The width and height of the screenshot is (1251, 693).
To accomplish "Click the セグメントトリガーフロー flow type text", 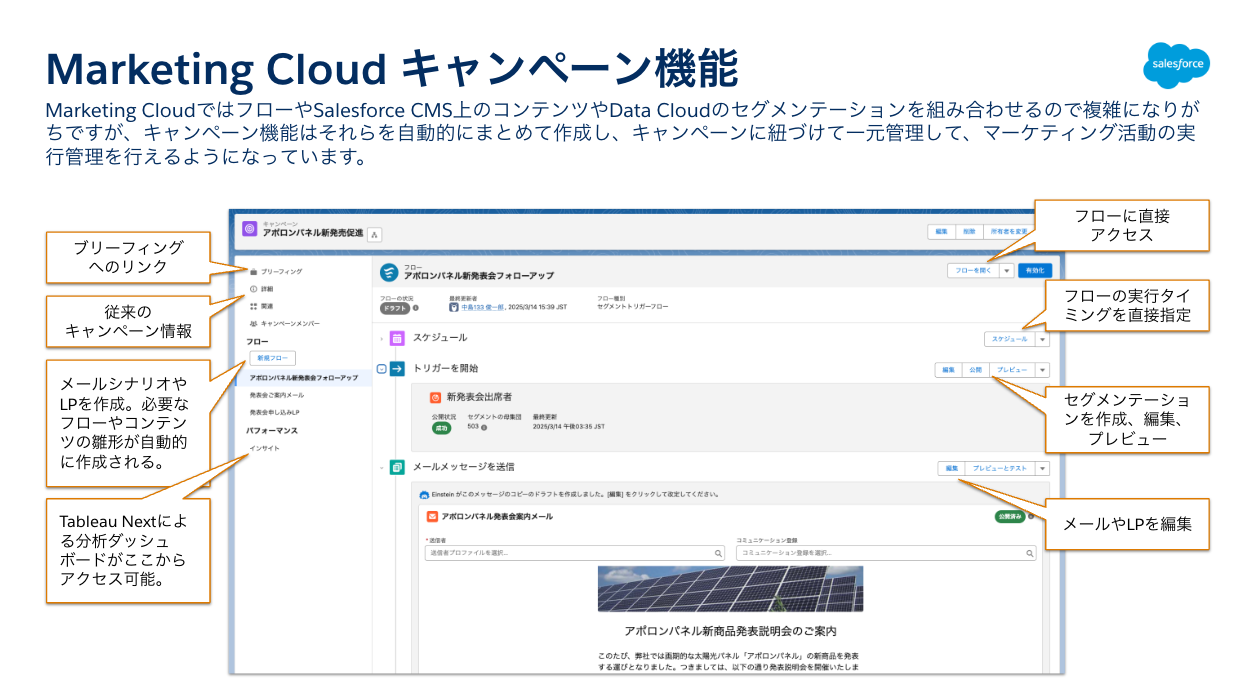I will click(633, 307).
